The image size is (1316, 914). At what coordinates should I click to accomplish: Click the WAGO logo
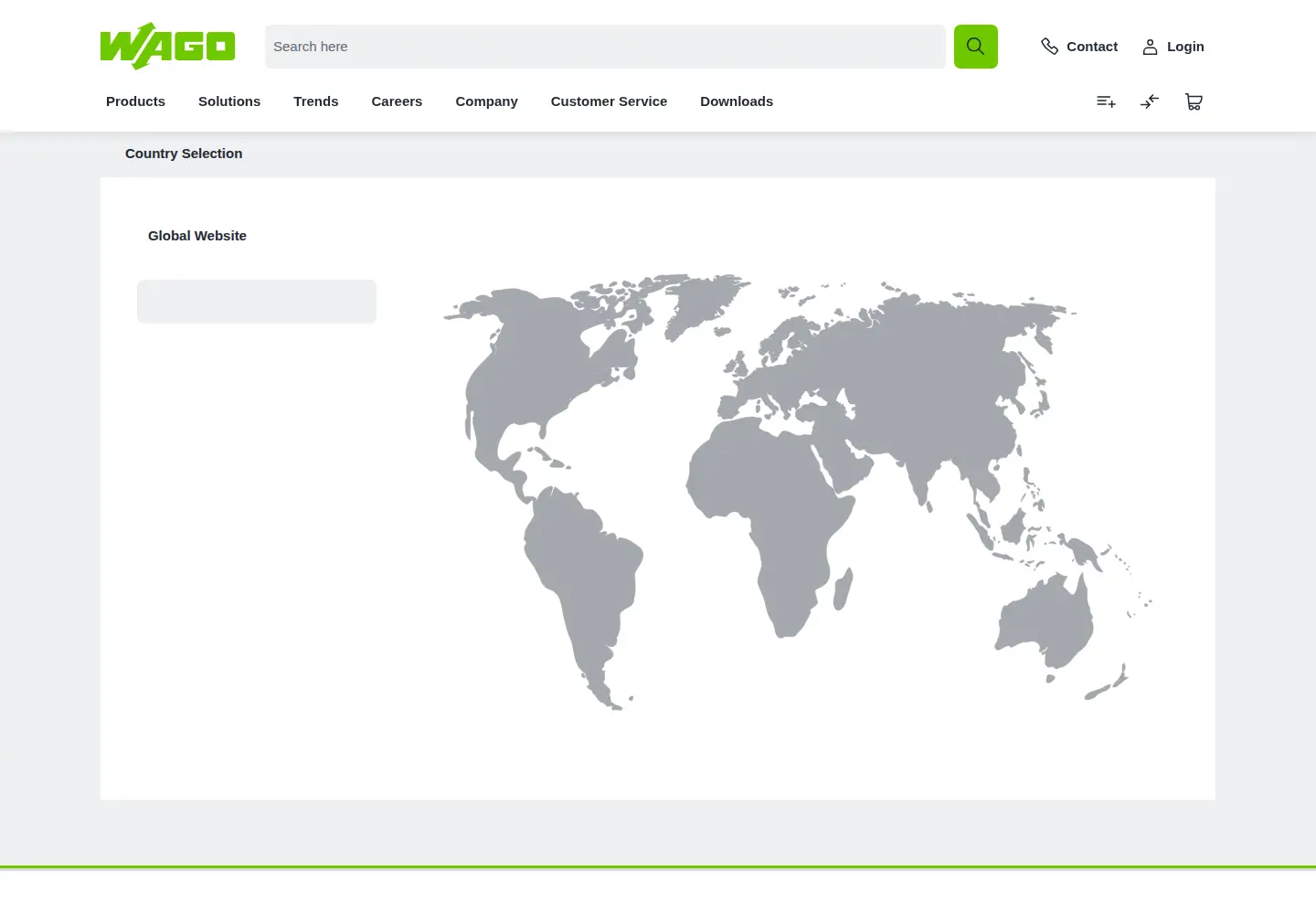point(167,46)
